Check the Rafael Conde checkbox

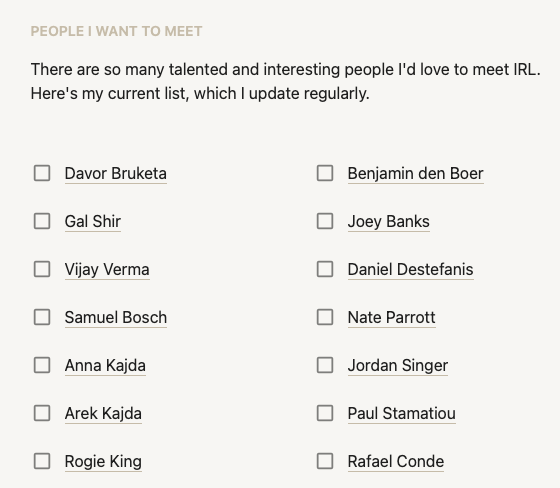click(325, 461)
